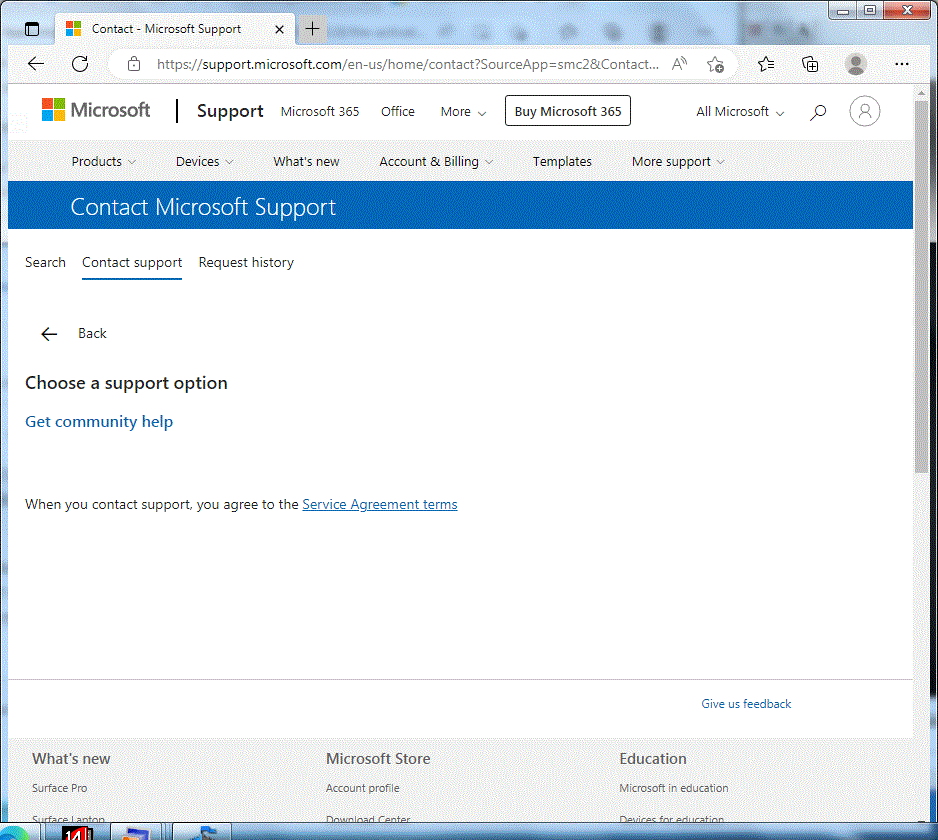Click the page vertical scrollbar thumb
Image resolution: width=938 pixels, height=840 pixels.
[x=921, y=287]
